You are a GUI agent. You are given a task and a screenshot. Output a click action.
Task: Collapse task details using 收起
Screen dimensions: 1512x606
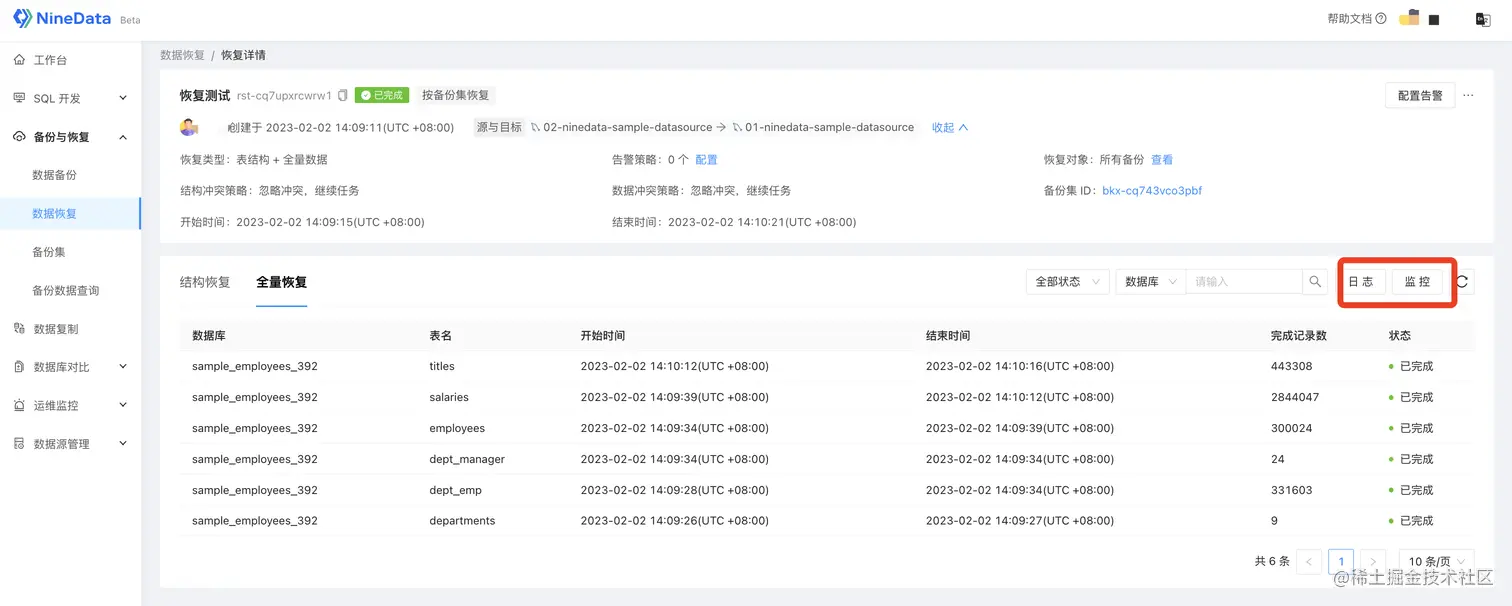(946, 127)
